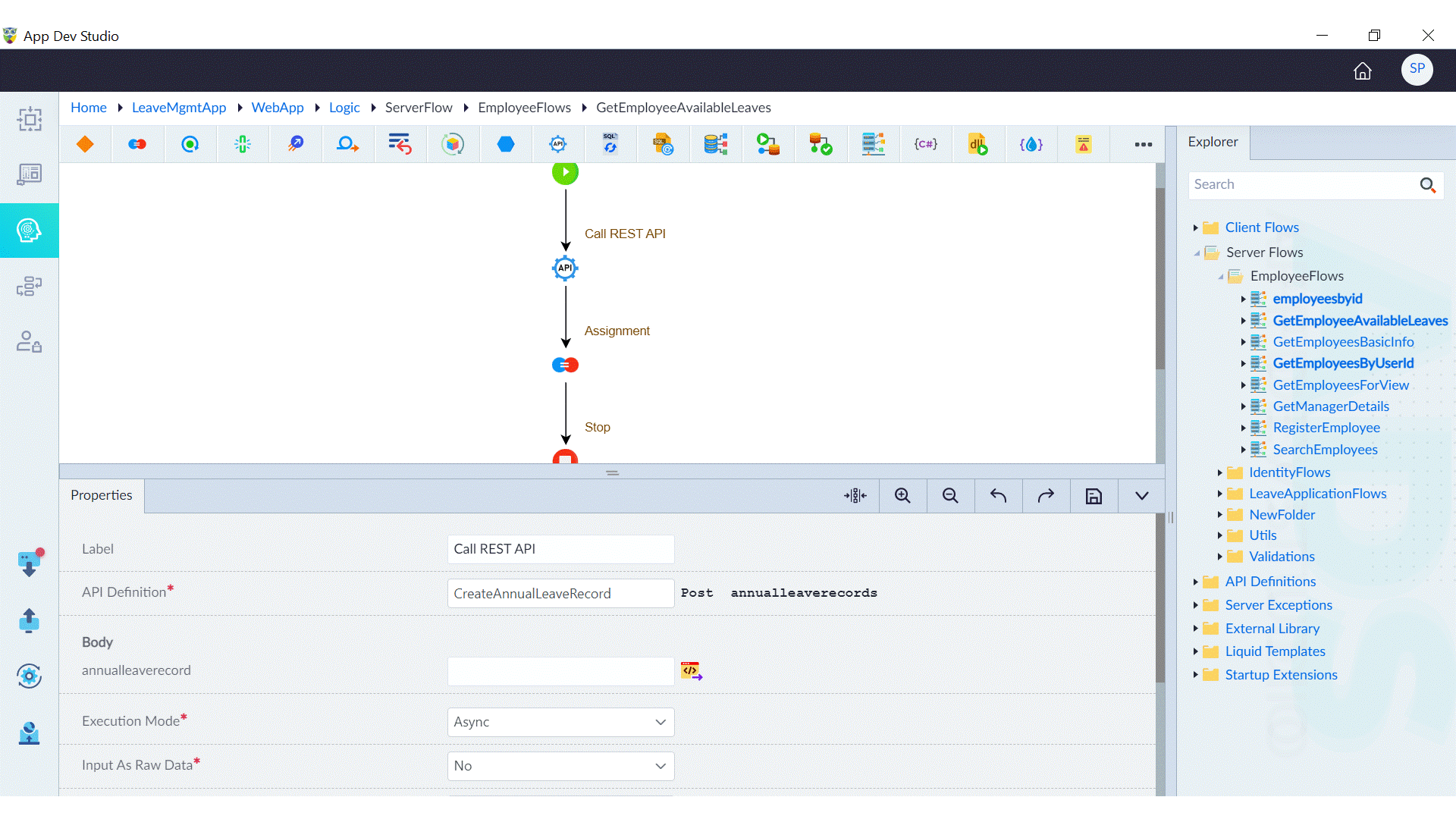Screen dimensions: 1456x819
Task: Select the loop-with-arrow tool
Action: 348,144
